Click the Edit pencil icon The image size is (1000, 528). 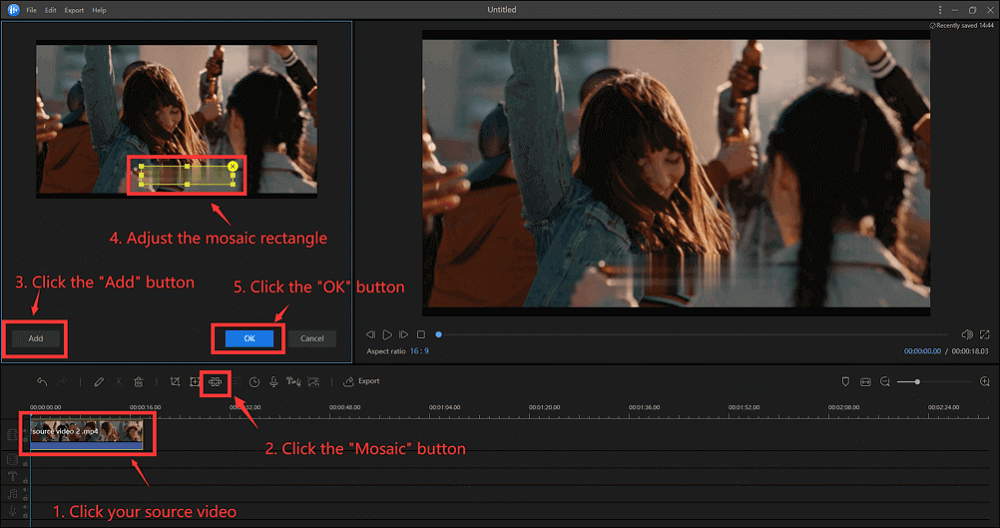pos(99,381)
